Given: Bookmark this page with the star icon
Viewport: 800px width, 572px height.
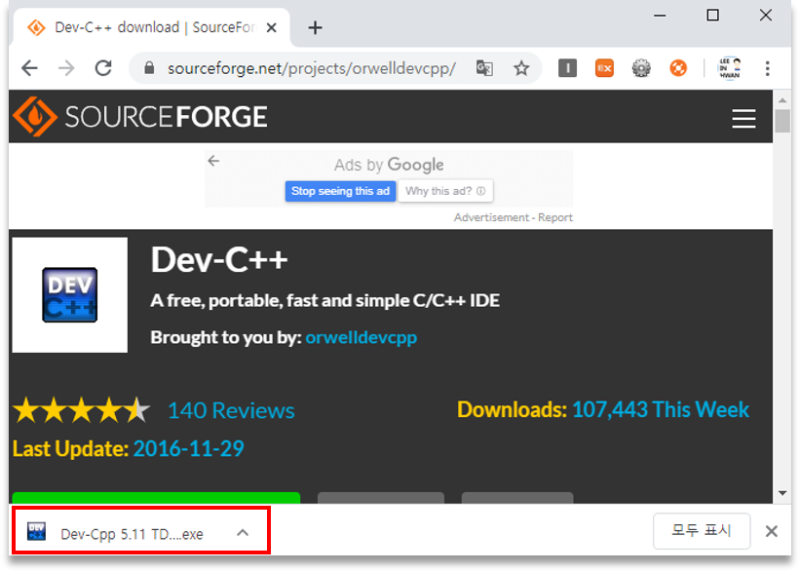Looking at the screenshot, I should (521, 68).
